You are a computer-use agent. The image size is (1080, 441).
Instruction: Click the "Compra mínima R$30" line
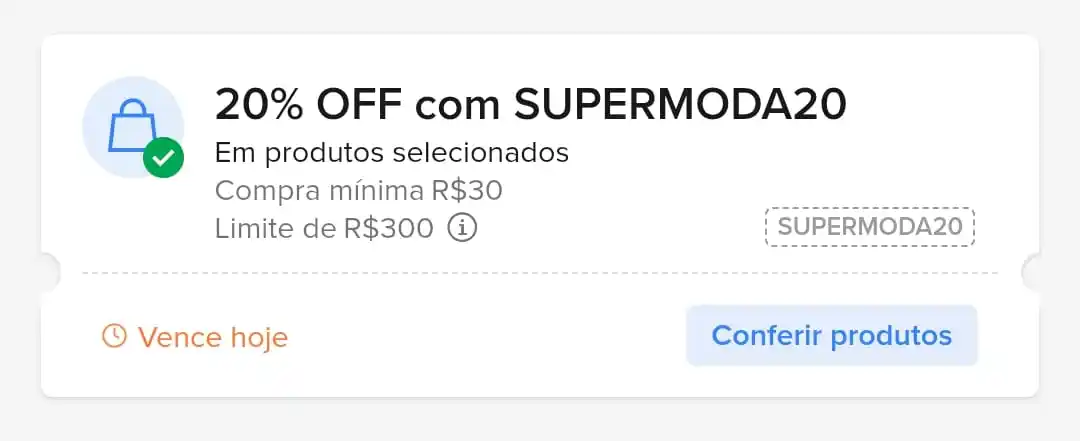[359, 191]
